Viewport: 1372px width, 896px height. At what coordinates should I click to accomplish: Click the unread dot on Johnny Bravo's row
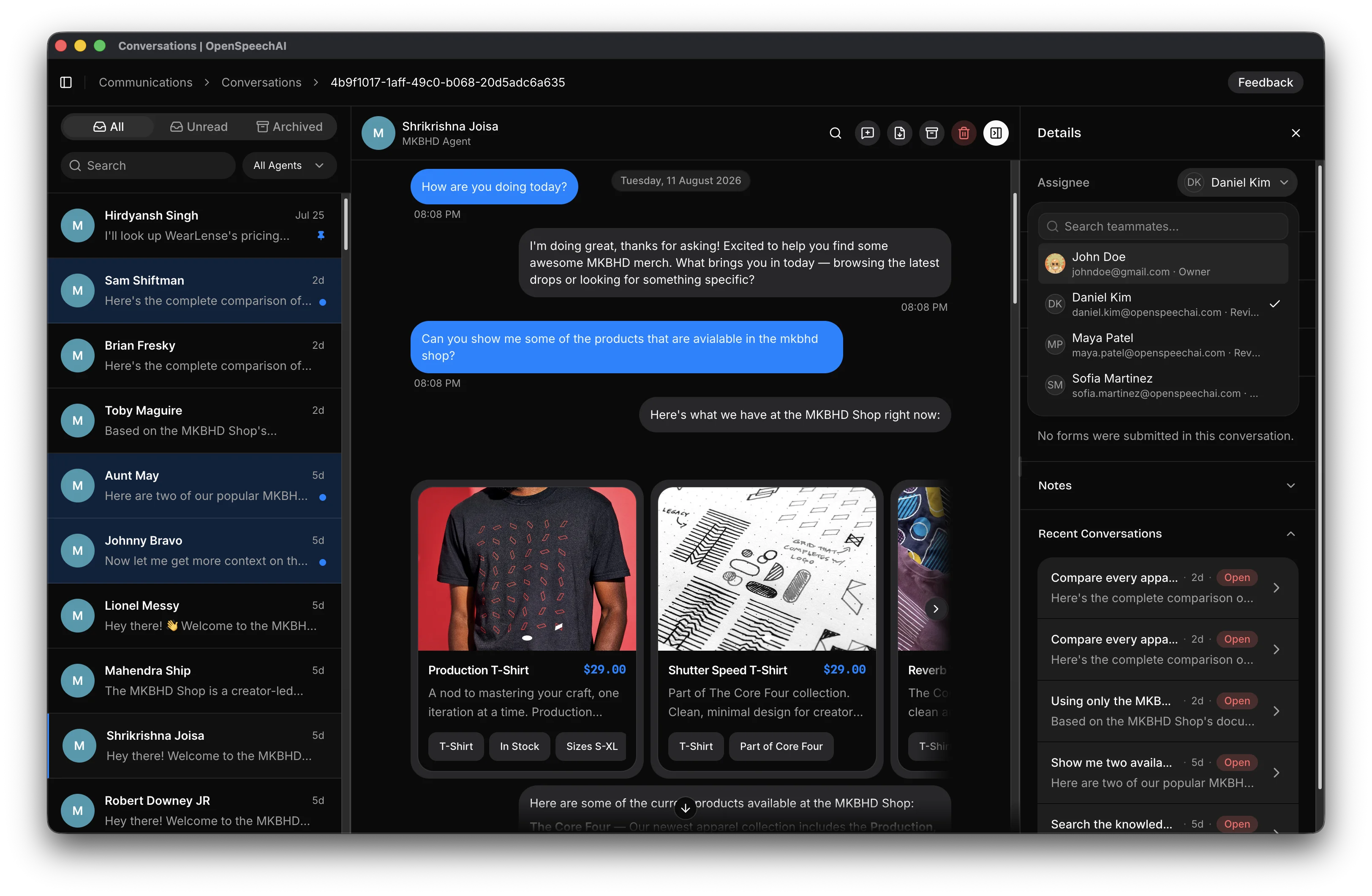323,562
